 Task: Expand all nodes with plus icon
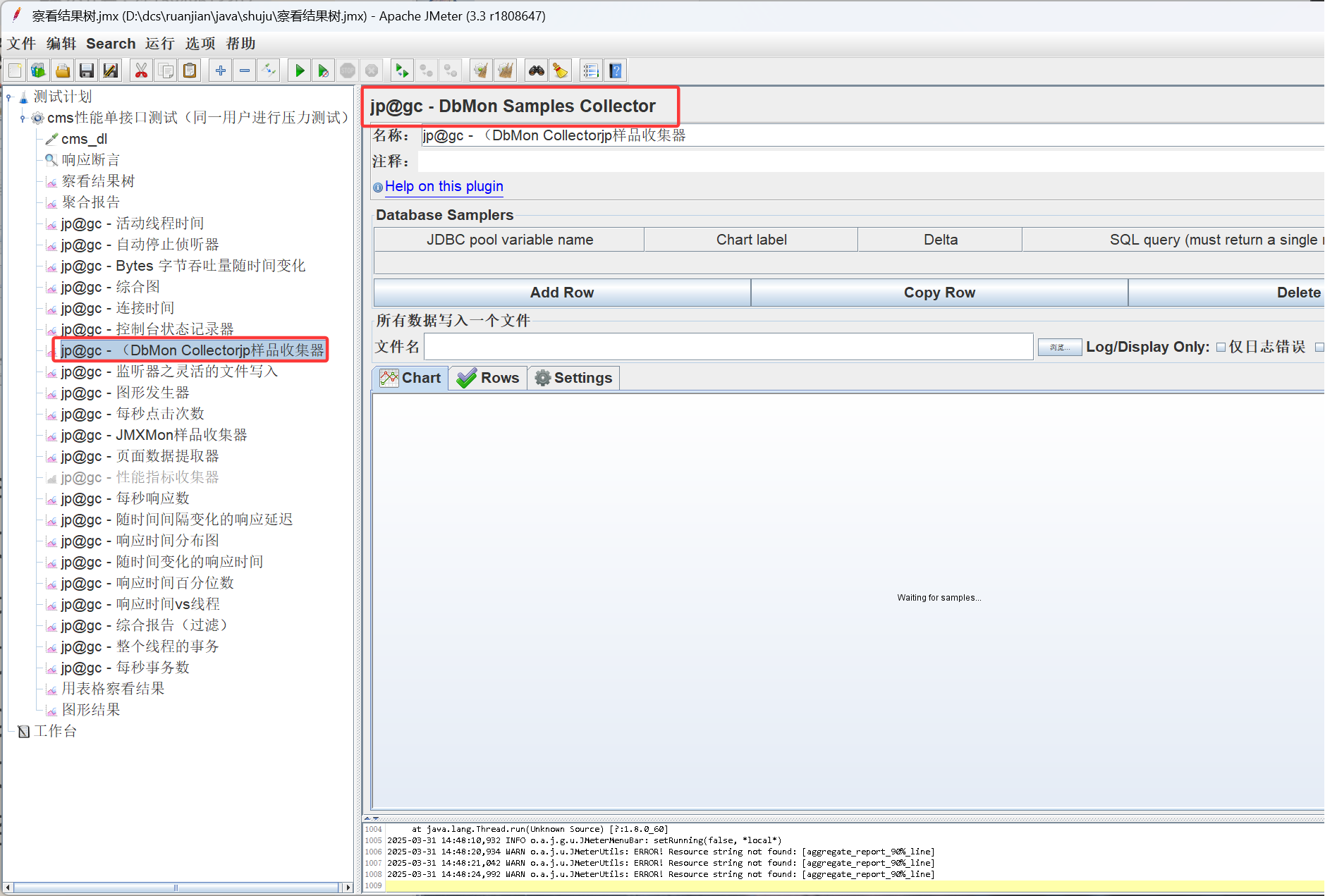[x=221, y=70]
